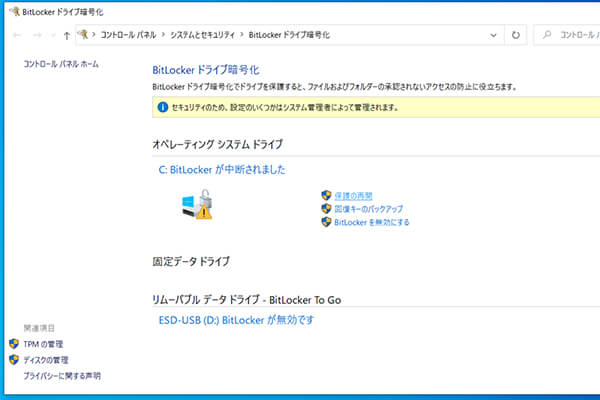Image resolution: width=600 pixels, height=400 pixels.
Task: Open プライバシーに関する声明
Action: (62, 376)
